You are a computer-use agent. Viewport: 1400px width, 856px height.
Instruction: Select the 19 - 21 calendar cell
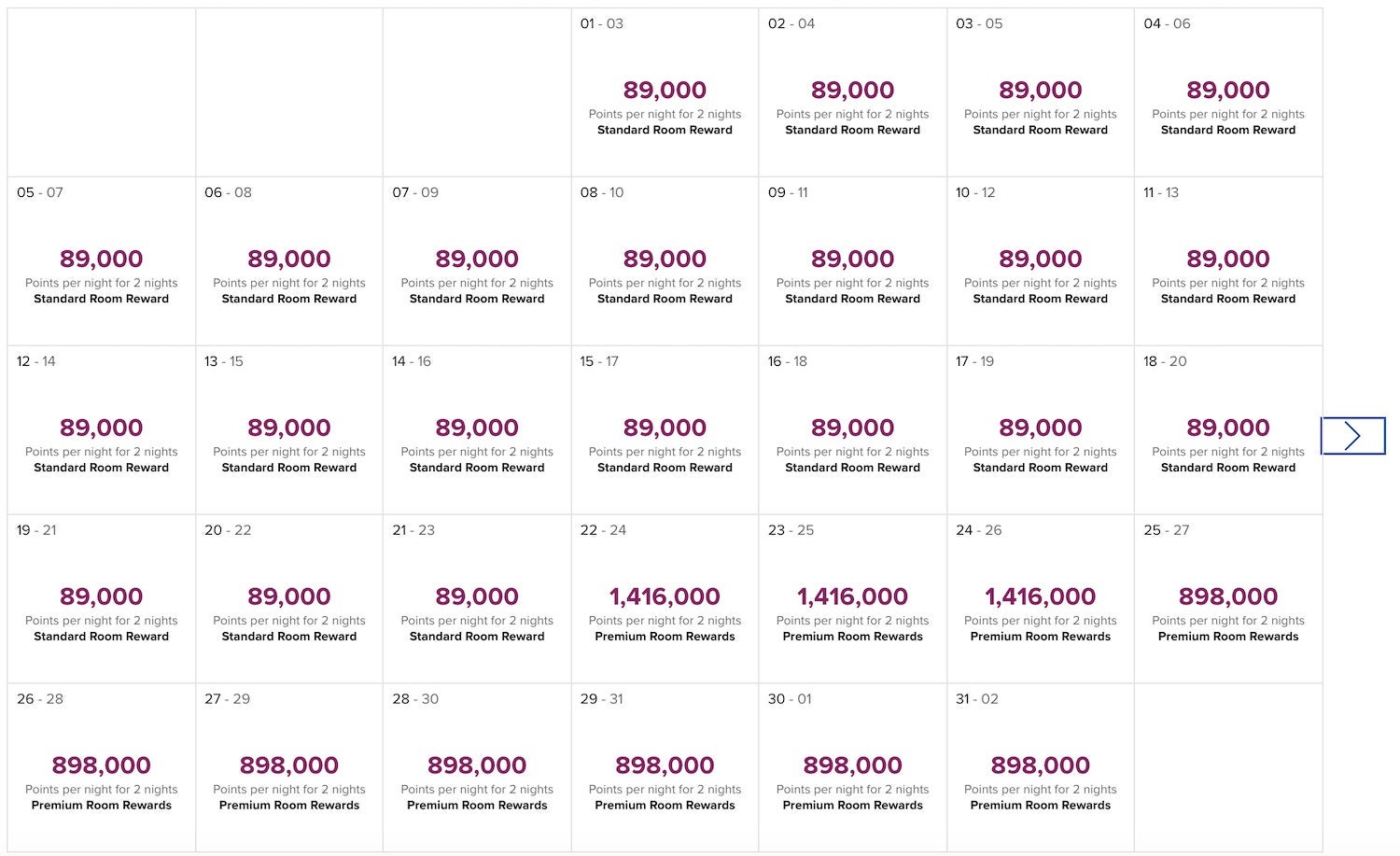pyautogui.click(x=101, y=599)
